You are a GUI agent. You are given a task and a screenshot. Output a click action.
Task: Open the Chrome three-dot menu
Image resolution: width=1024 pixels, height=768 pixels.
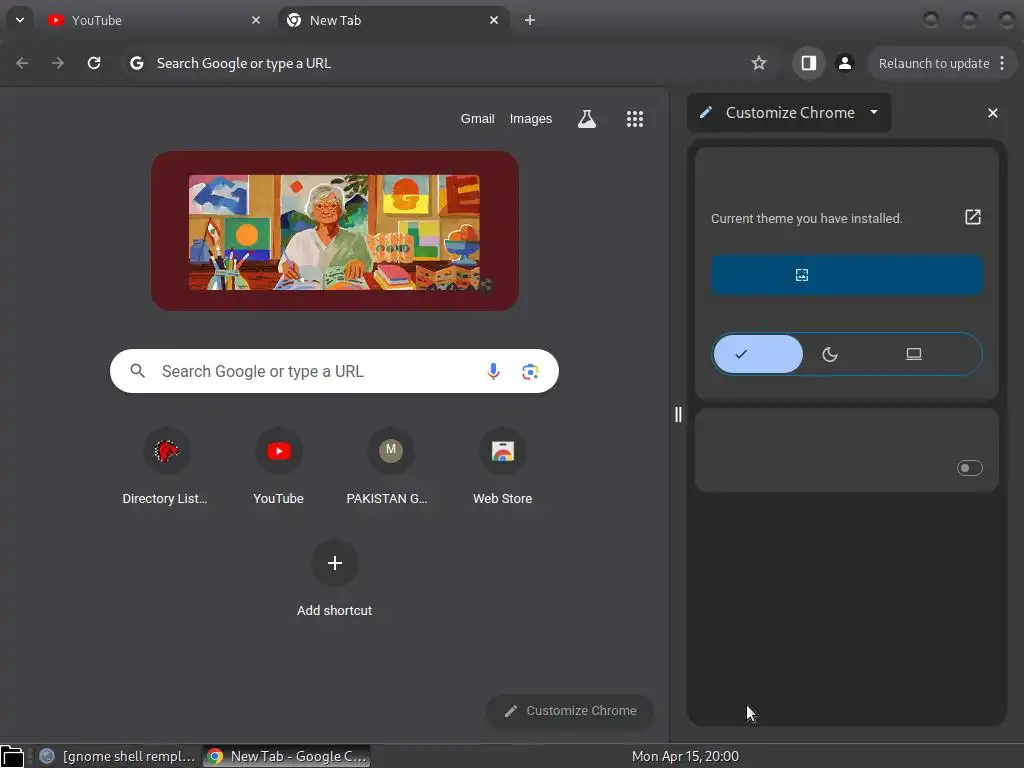[x=1002, y=63]
